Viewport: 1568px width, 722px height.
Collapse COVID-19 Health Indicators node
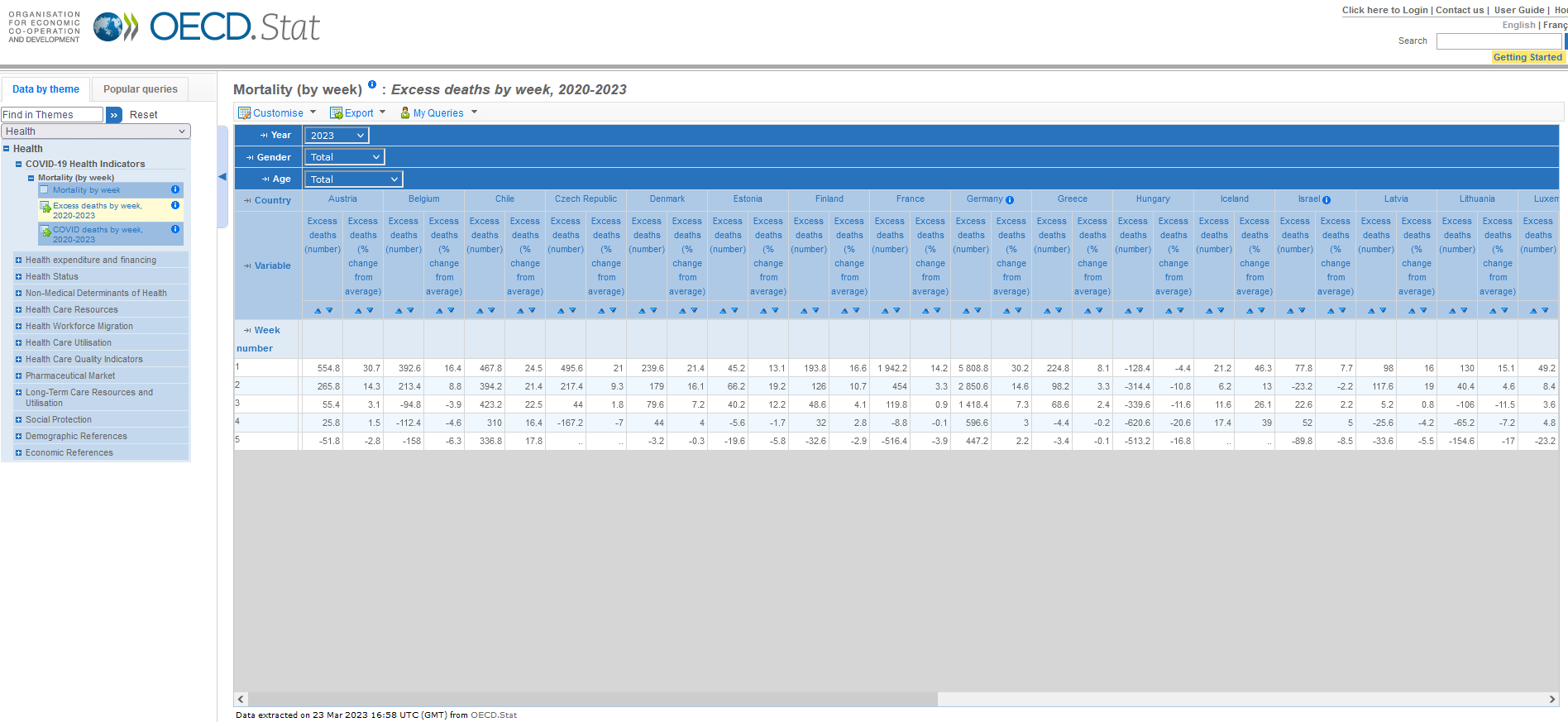pos(19,165)
